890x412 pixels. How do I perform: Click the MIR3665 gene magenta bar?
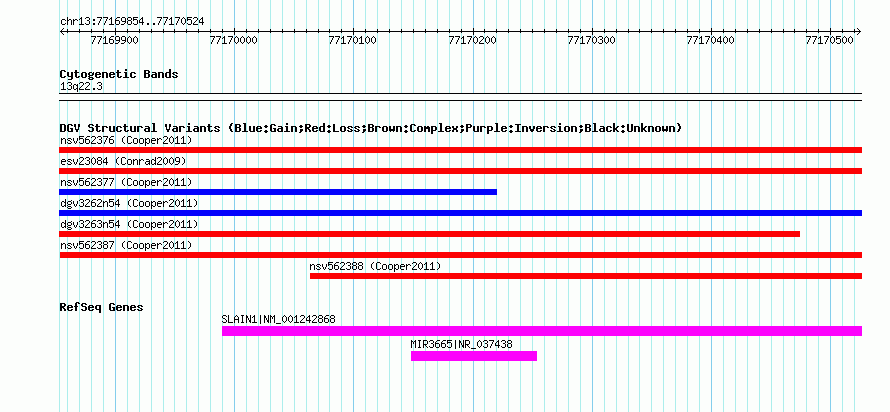point(474,356)
